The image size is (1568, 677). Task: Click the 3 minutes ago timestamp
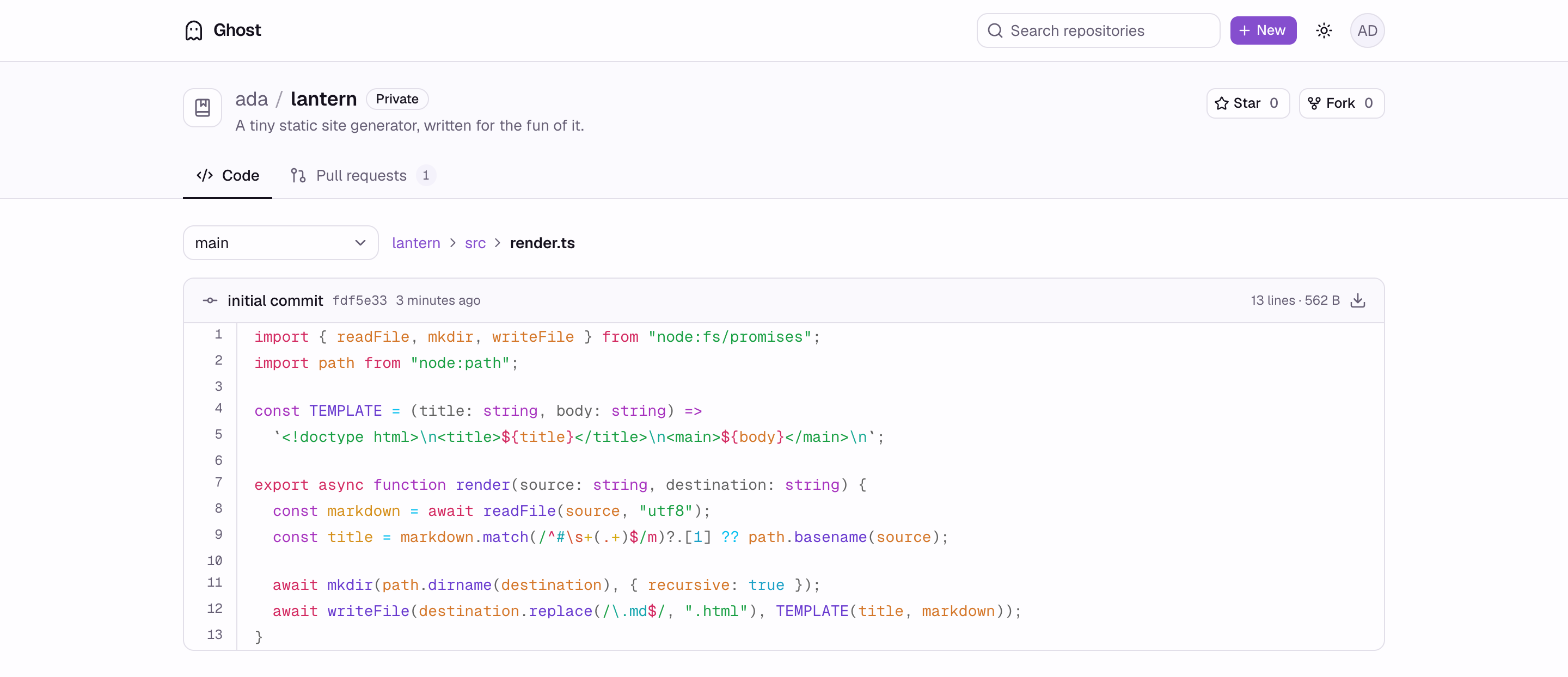click(x=438, y=300)
